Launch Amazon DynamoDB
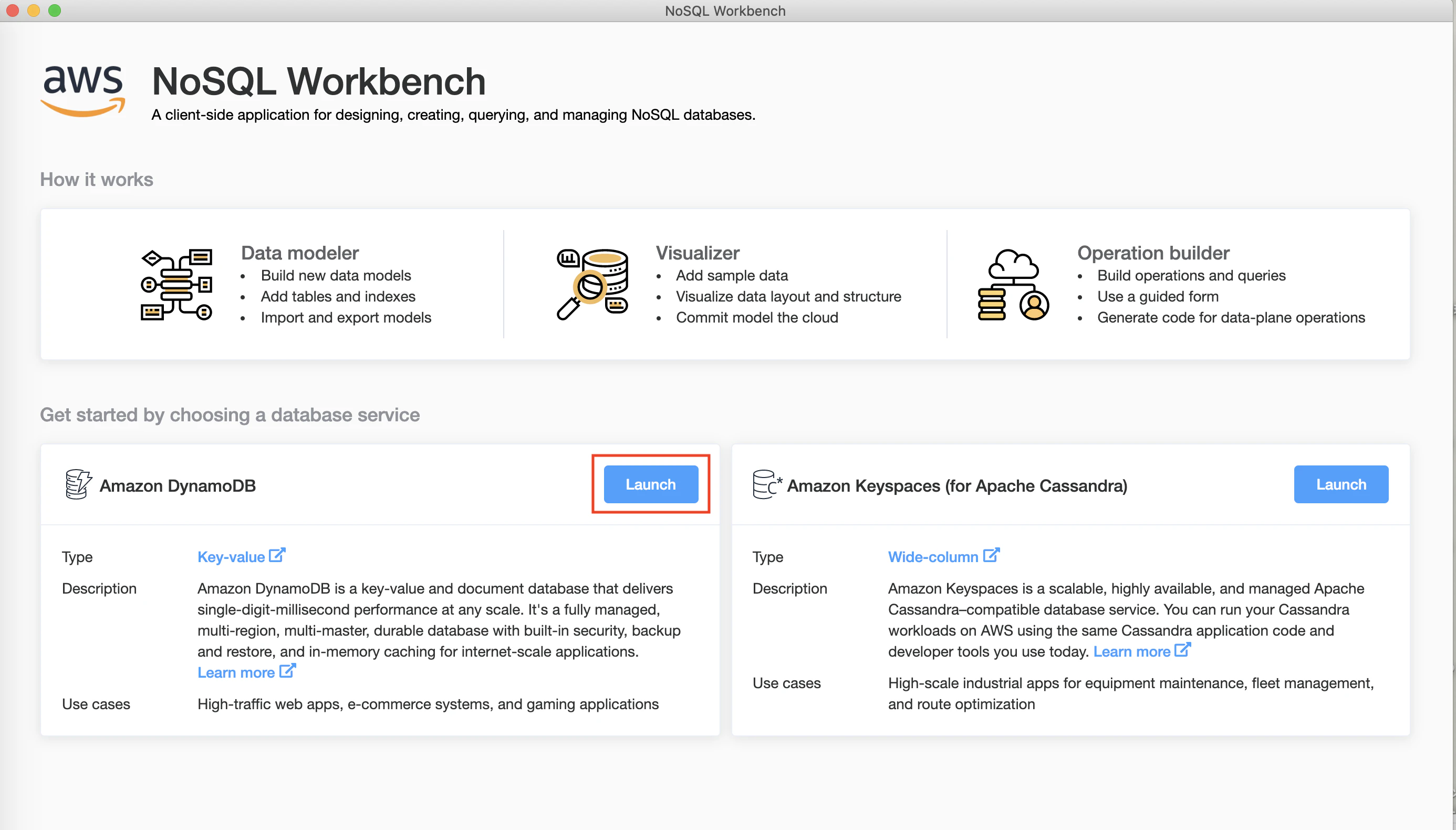 pyautogui.click(x=651, y=484)
